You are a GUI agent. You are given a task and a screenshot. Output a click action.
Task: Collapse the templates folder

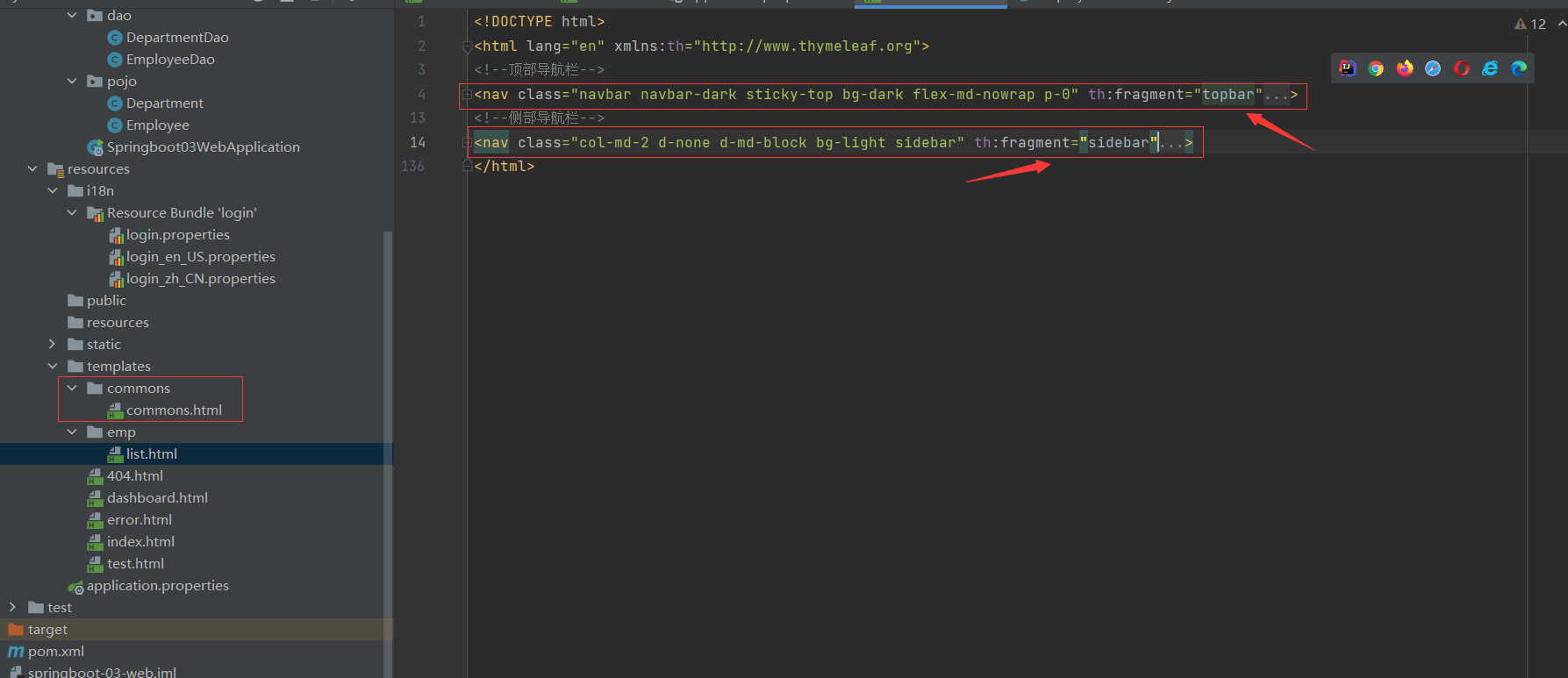[x=53, y=367]
